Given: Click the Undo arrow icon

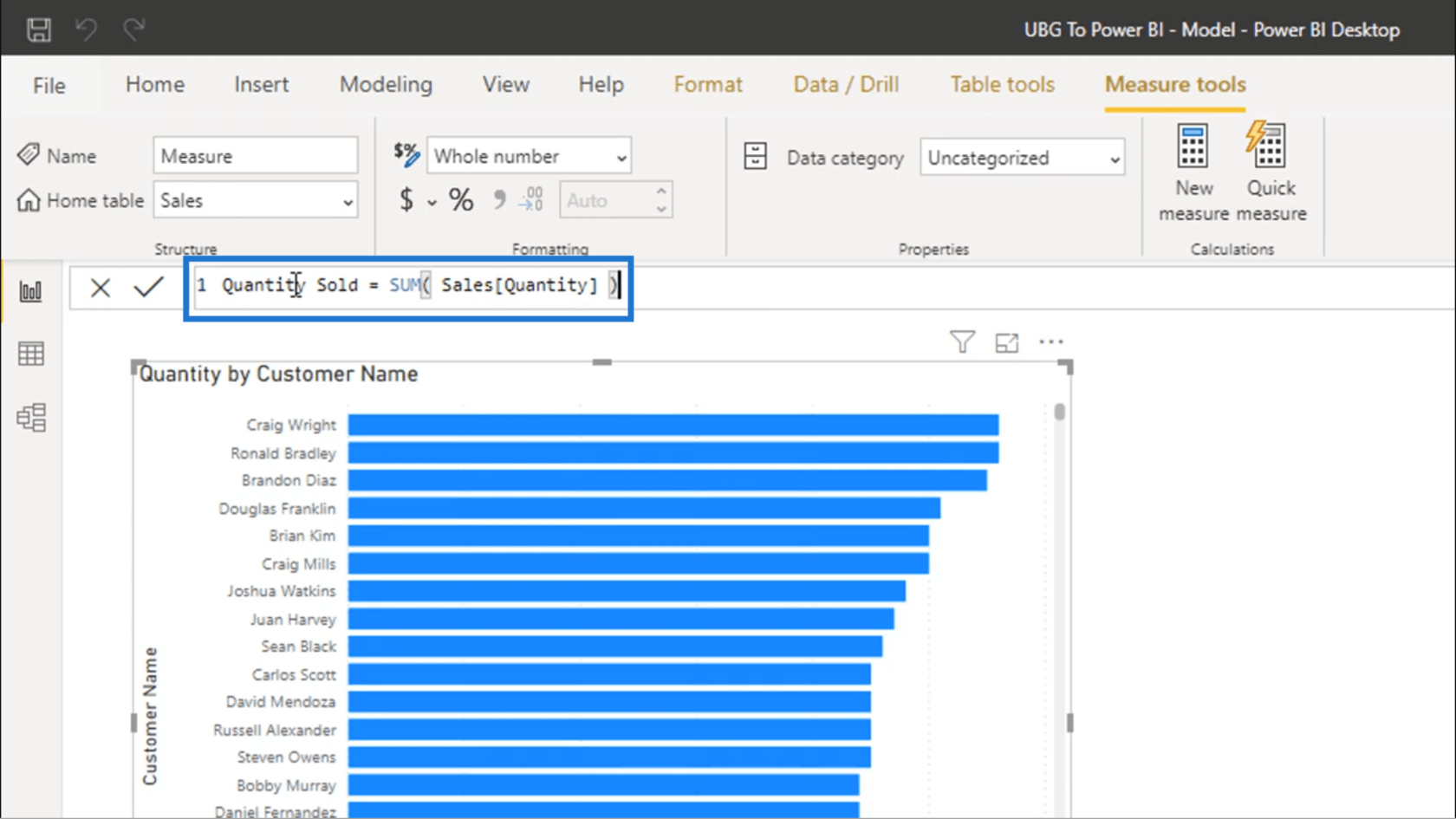Looking at the screenshot, I should click(86, 29).
